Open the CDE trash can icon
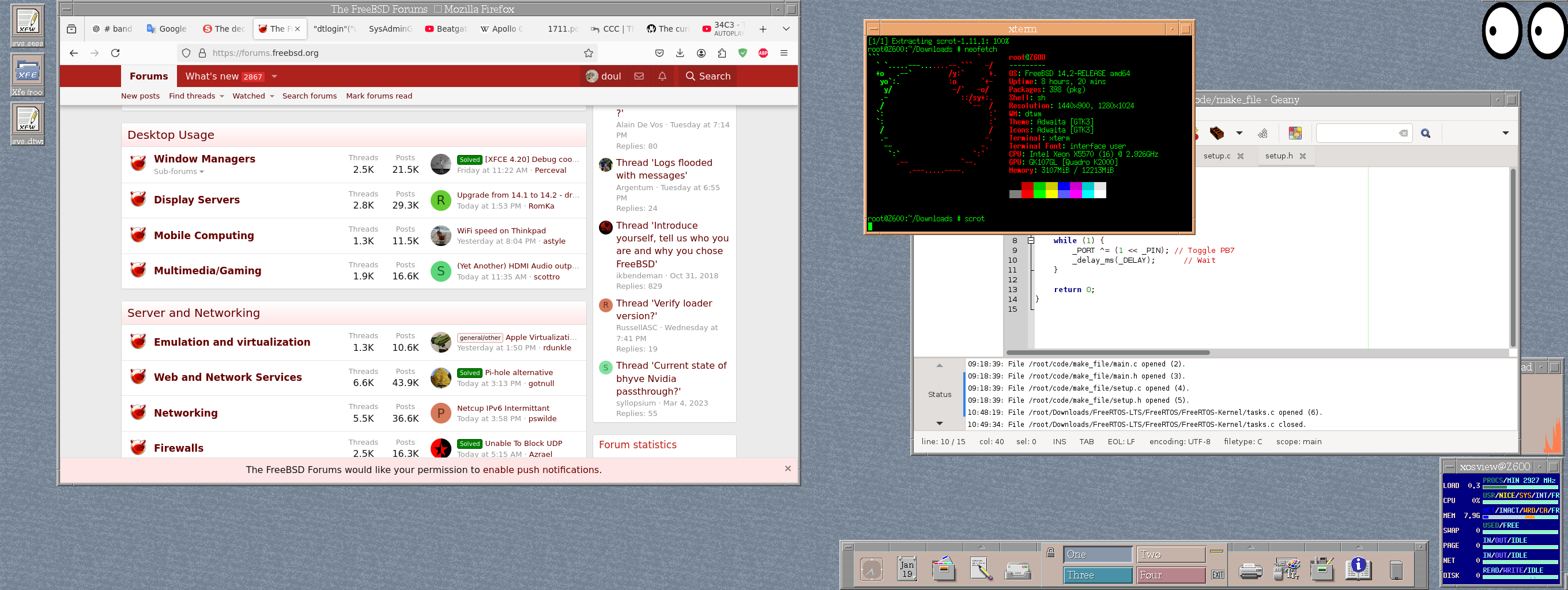Screen dimensions: 1568x590 (x=1396, y=570)
